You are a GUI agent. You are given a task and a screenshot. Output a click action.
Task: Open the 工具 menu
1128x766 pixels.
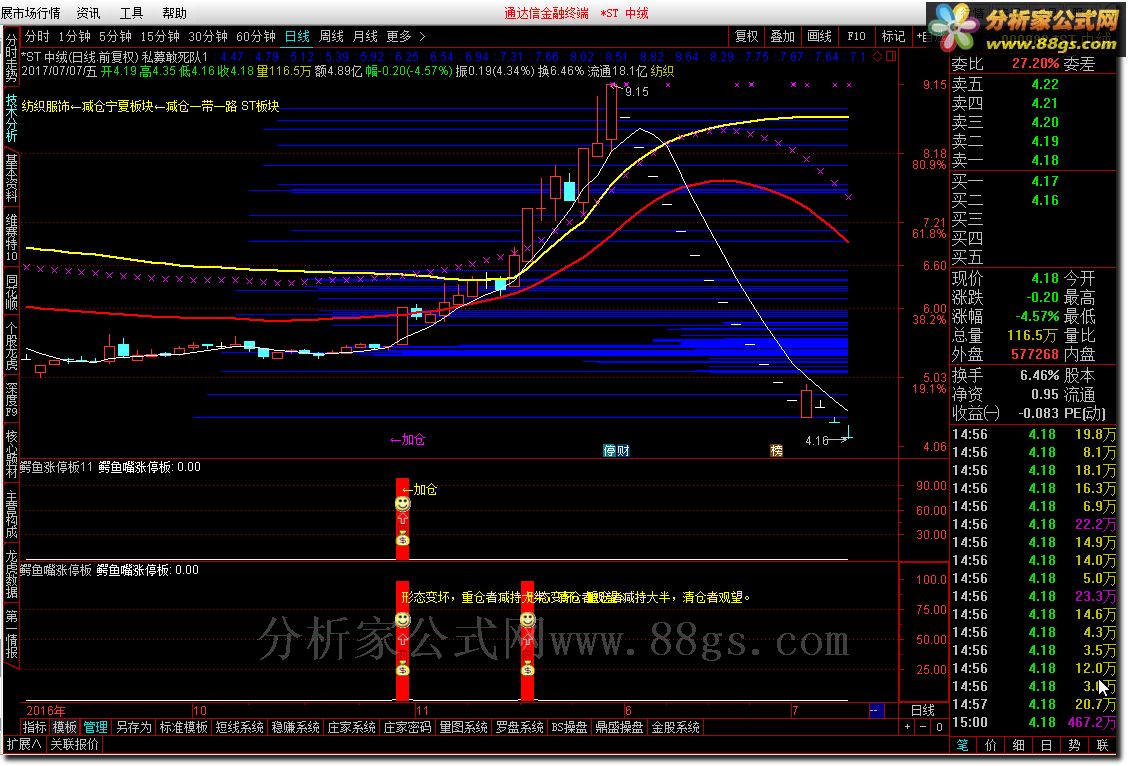pos(131,13)
